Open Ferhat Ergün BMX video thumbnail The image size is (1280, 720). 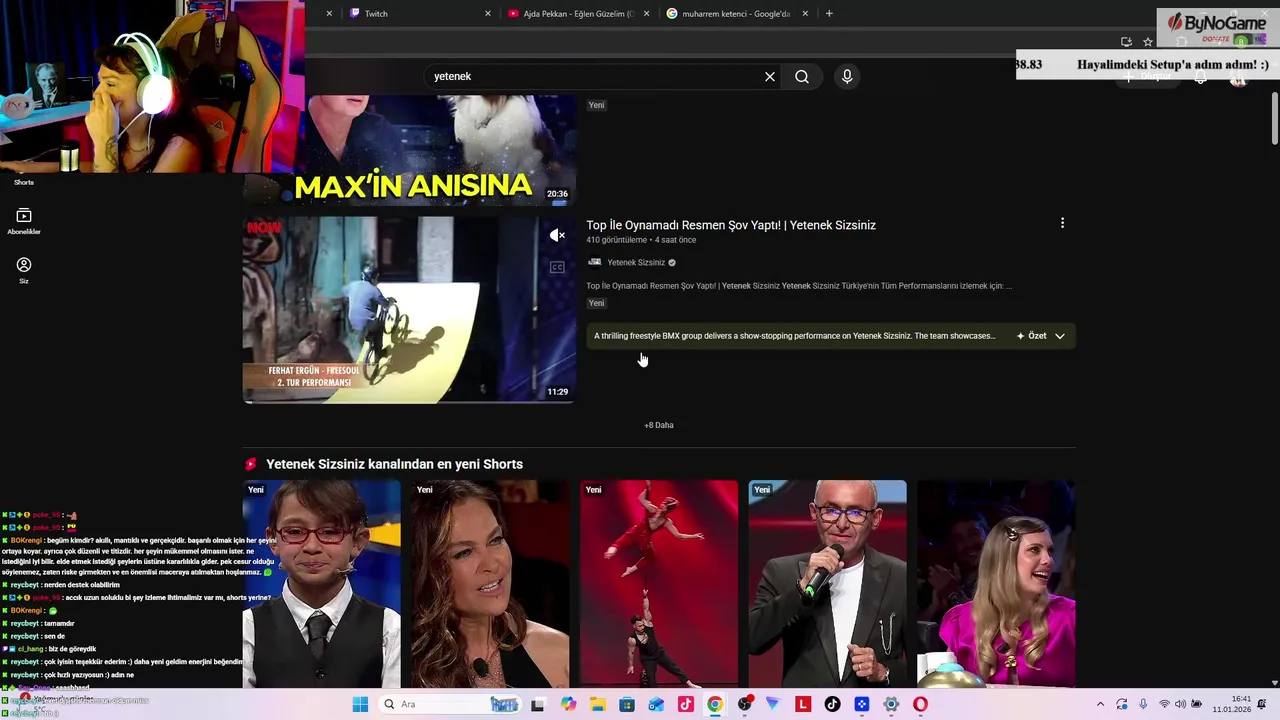409,310
